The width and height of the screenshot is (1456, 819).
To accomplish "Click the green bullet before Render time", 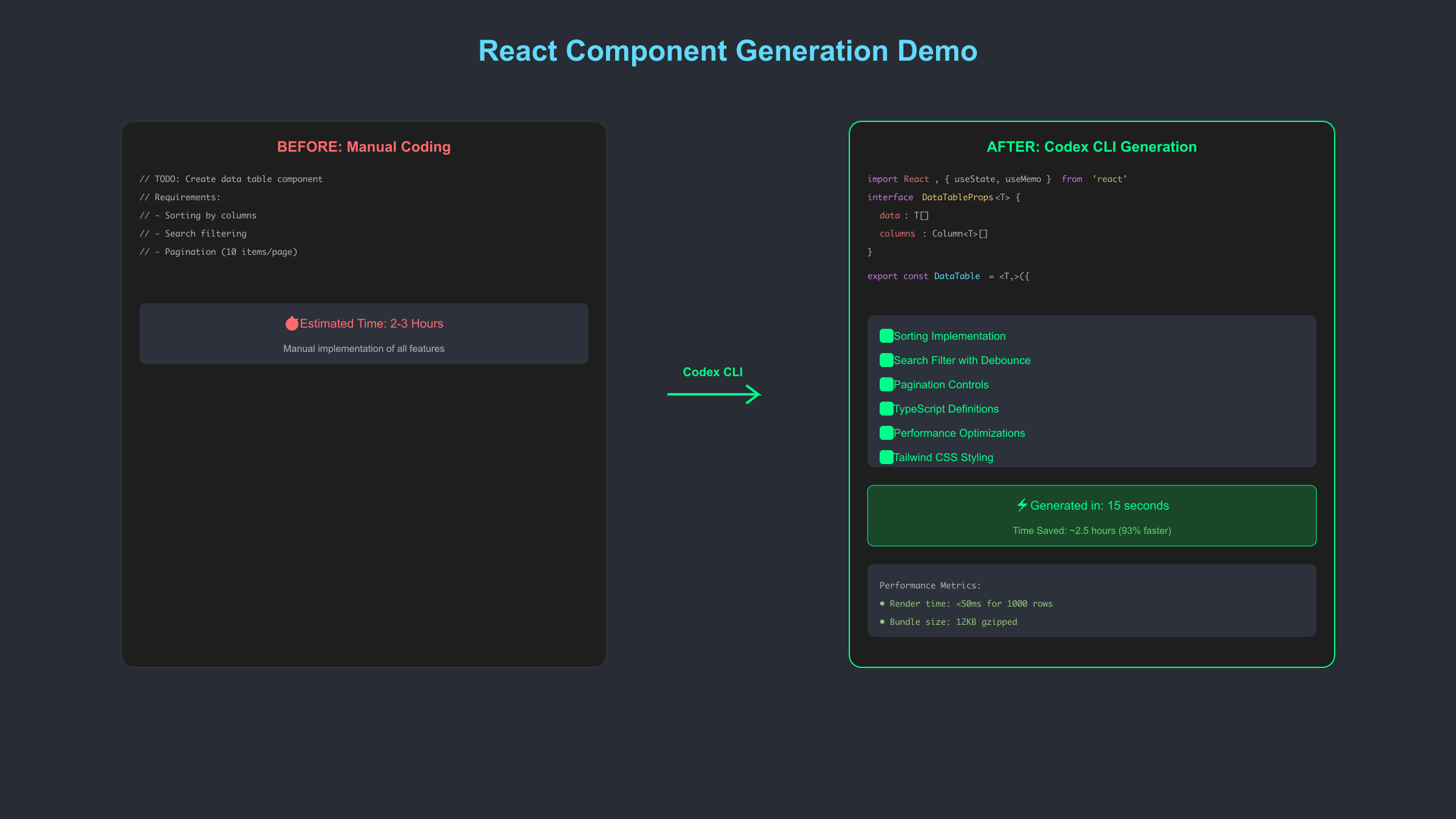I will coord(882,604).
